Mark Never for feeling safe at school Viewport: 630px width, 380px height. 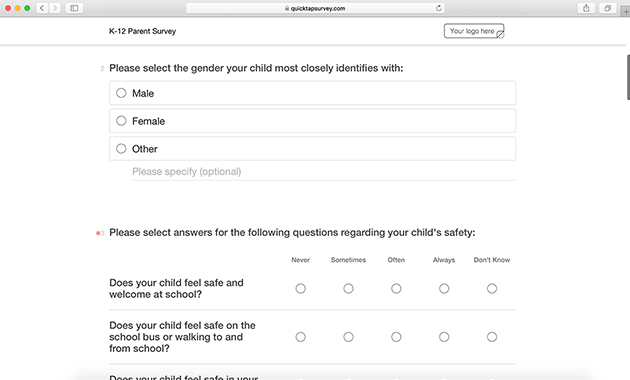click(x=301, y=288)
